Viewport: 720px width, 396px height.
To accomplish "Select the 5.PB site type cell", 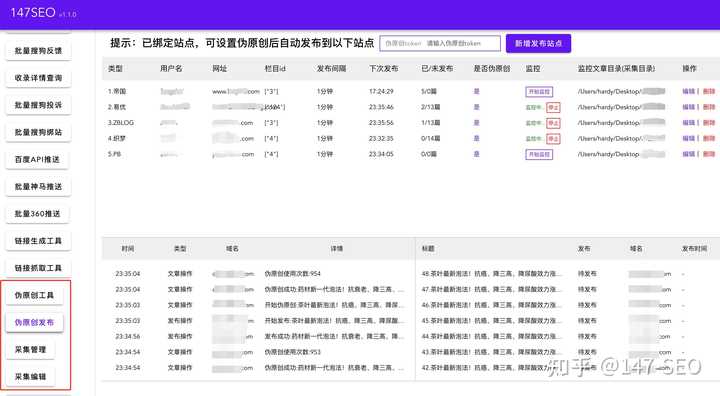I will (x=114, y=154).
